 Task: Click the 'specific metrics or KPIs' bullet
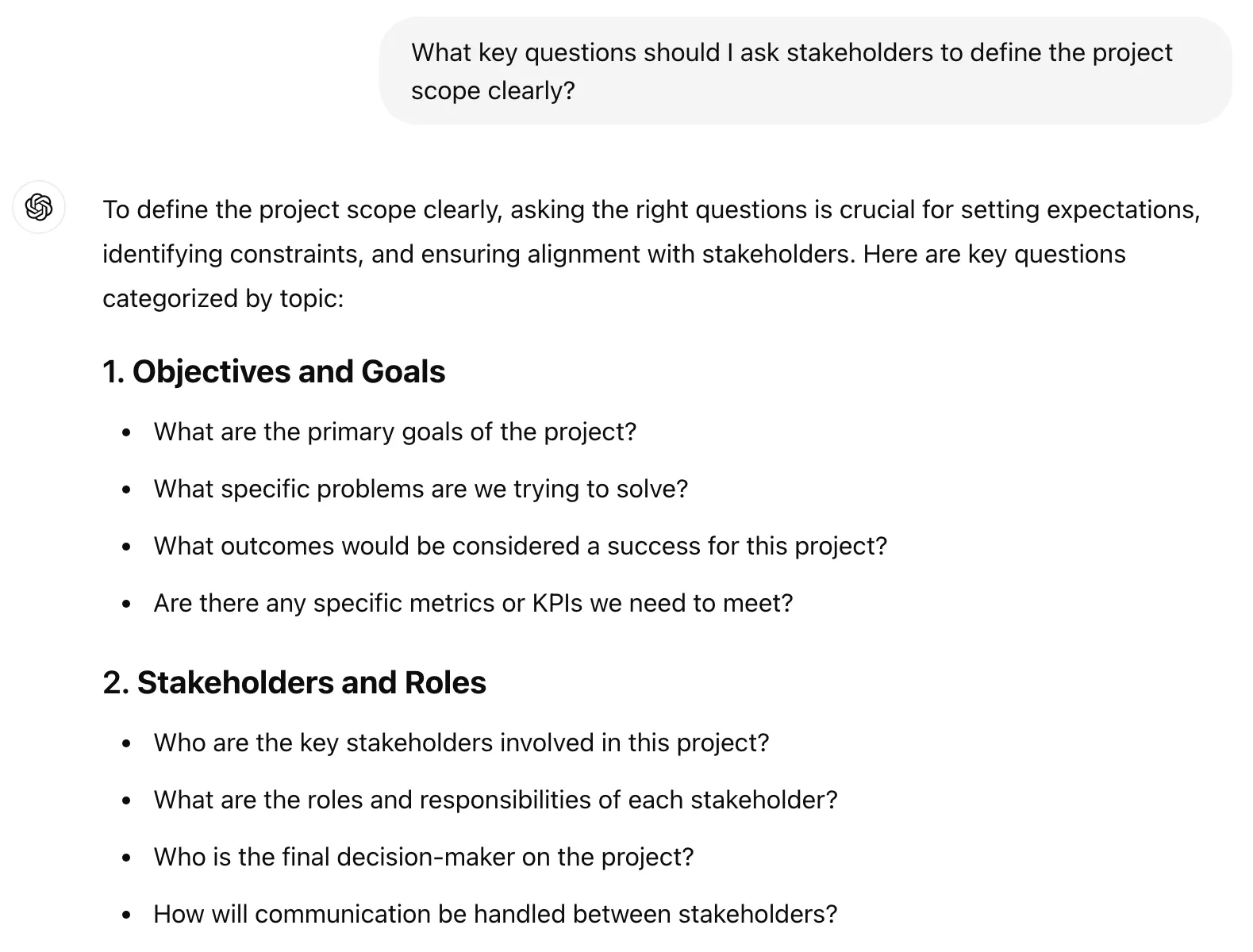coord(474,603)
